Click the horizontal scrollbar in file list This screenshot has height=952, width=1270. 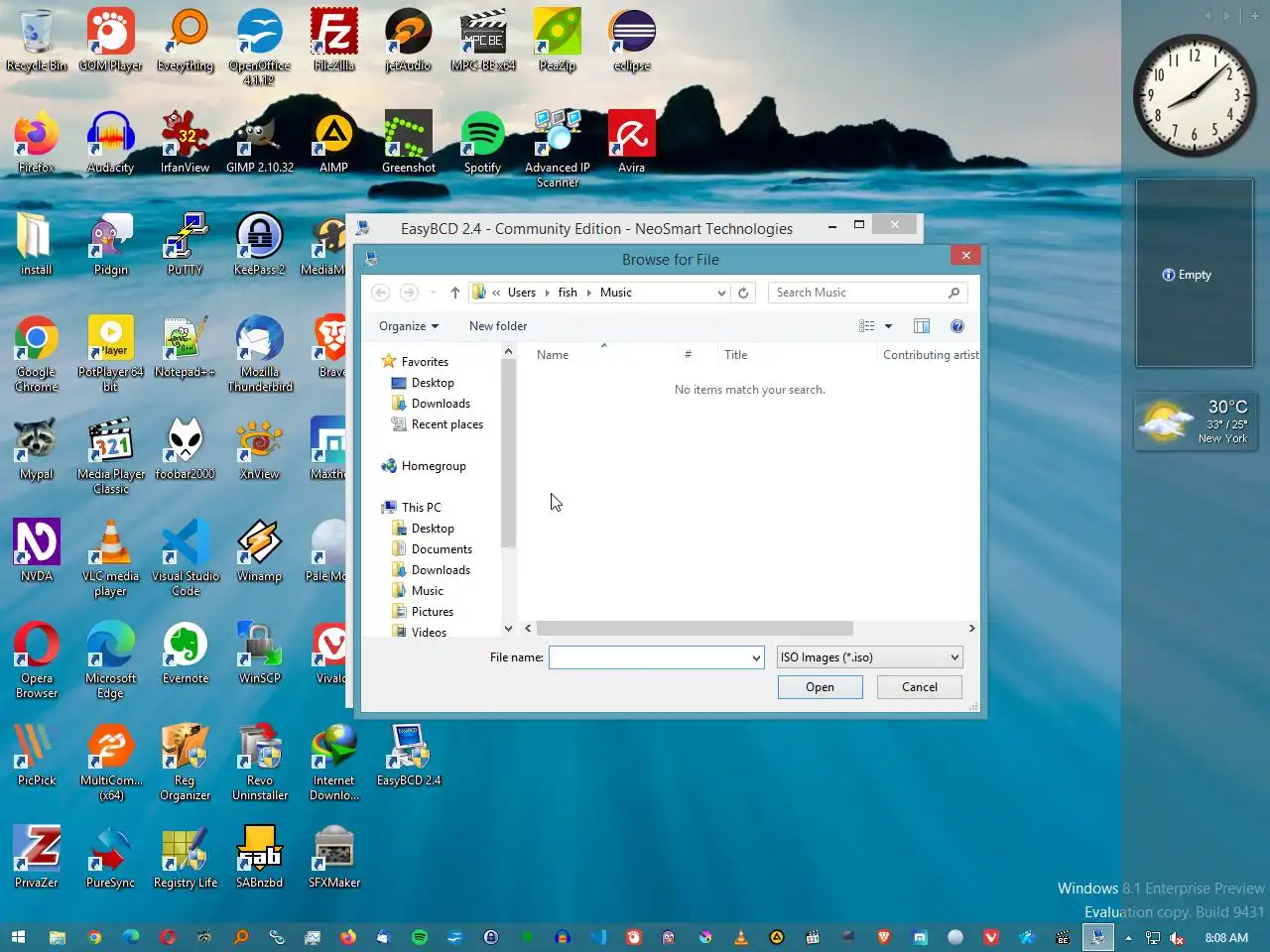point(695,629)
